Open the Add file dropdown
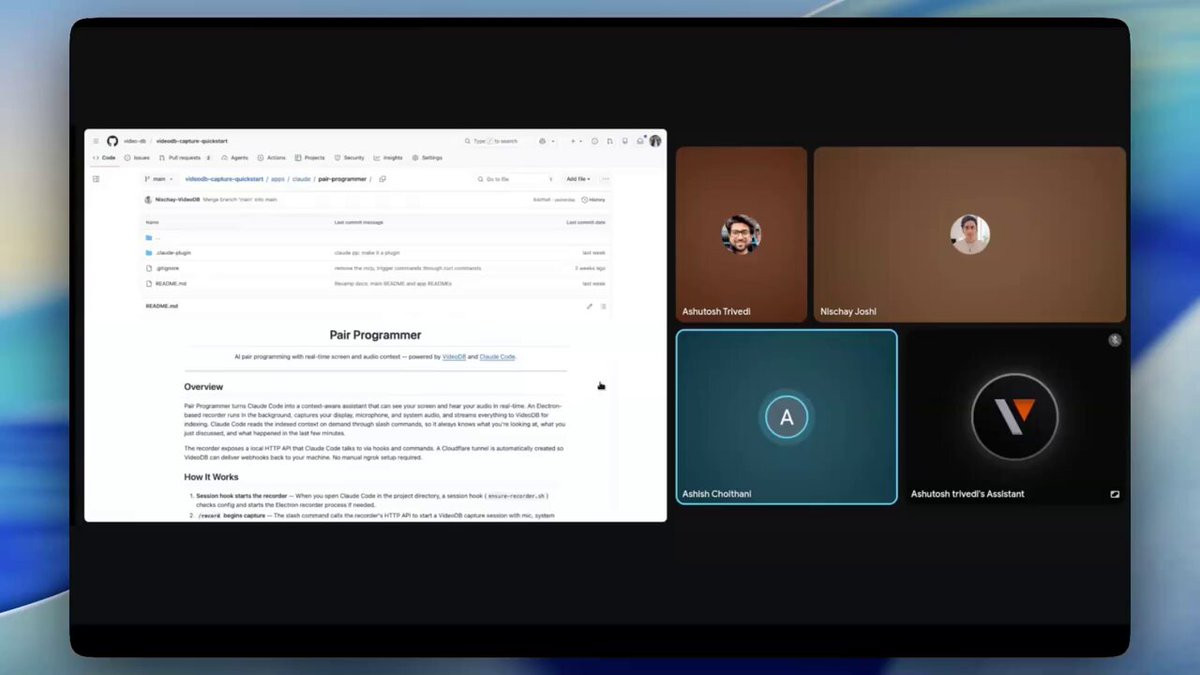 (578, 179)
